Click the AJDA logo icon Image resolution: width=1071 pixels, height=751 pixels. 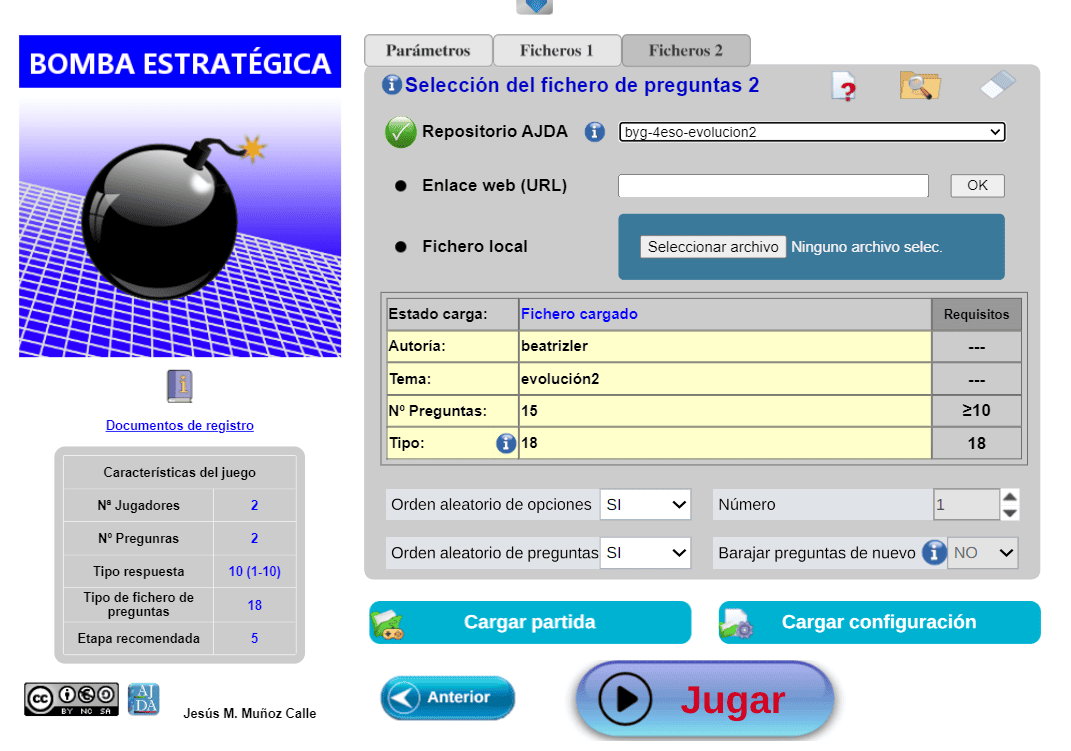pyautogui.click(x=143, y=699)
